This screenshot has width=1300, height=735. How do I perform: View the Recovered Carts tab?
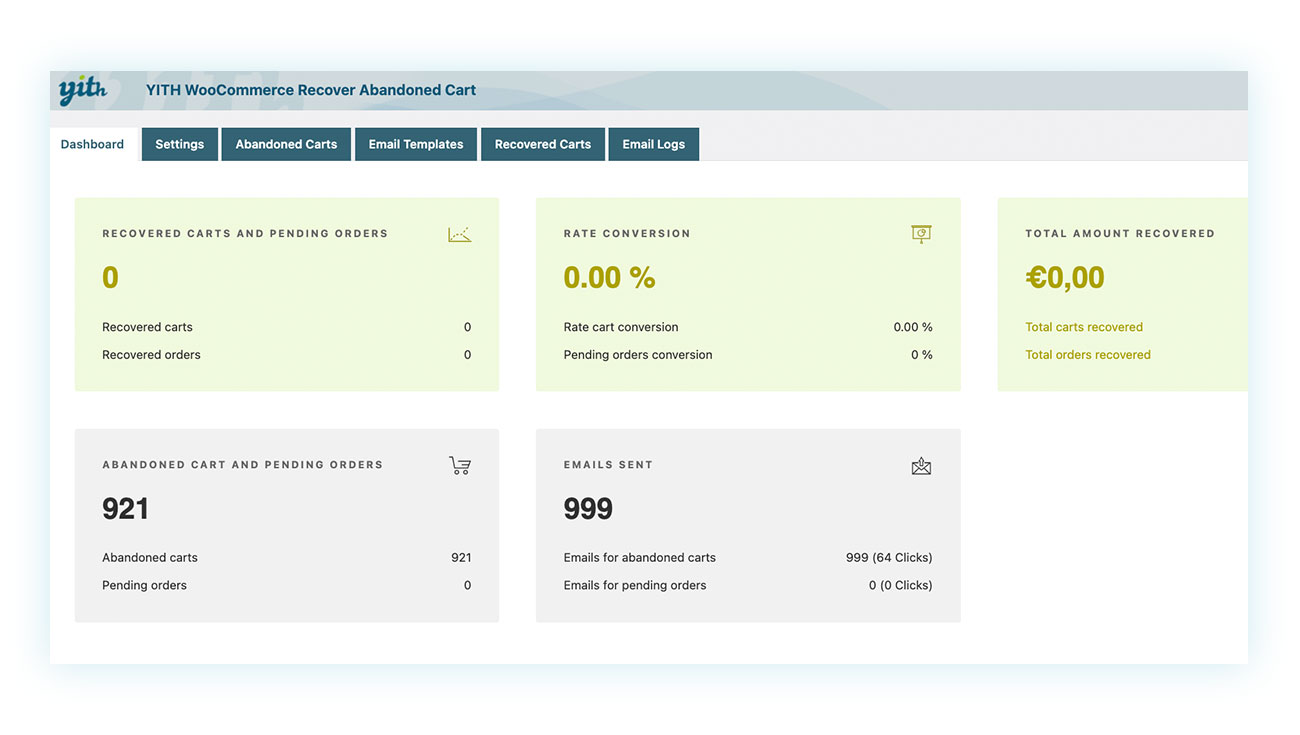click(x=543, y=144)
